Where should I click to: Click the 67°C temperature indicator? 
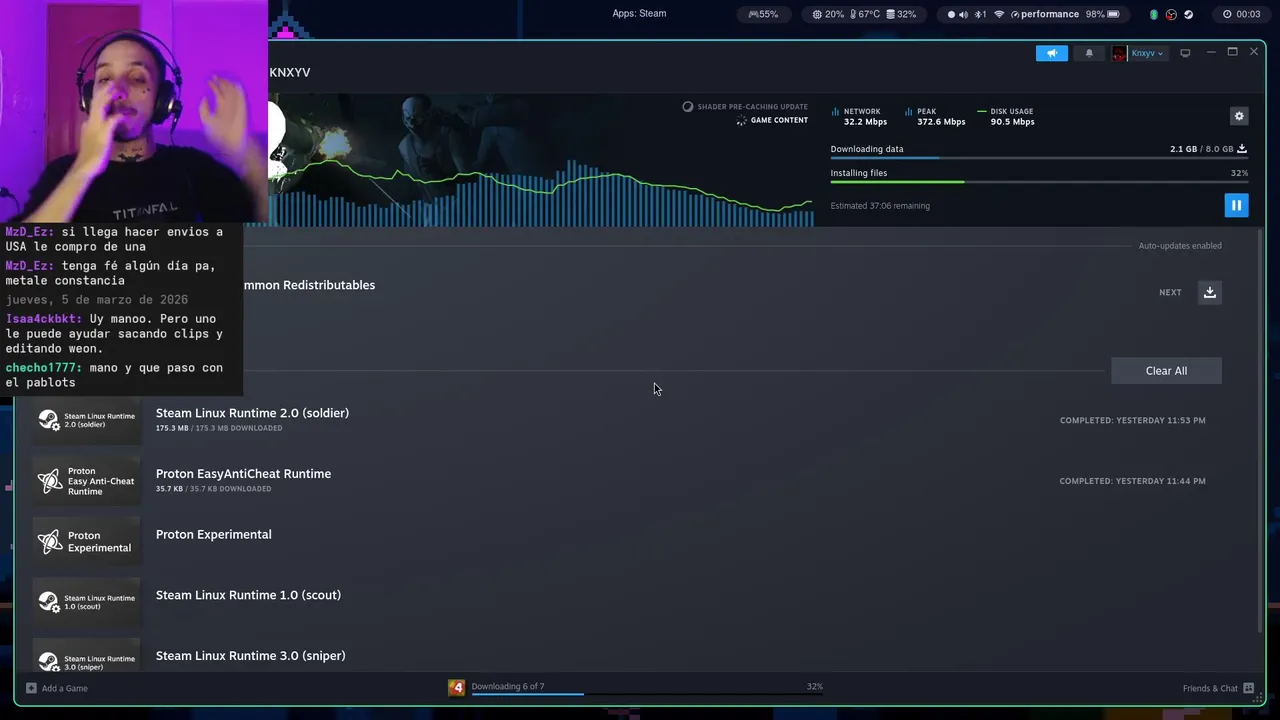click(x=864, y=14)
